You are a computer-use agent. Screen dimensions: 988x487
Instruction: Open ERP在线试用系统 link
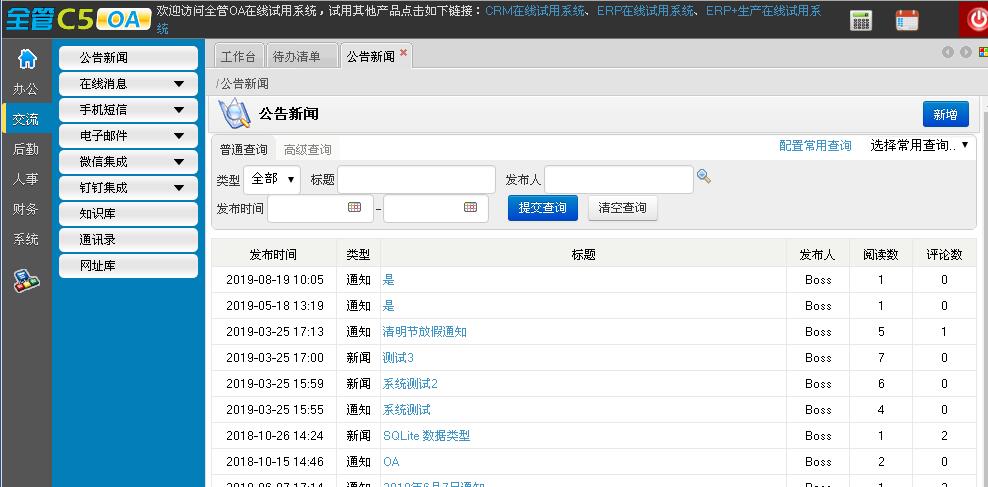pyautogui.click(x=646, y=11)
